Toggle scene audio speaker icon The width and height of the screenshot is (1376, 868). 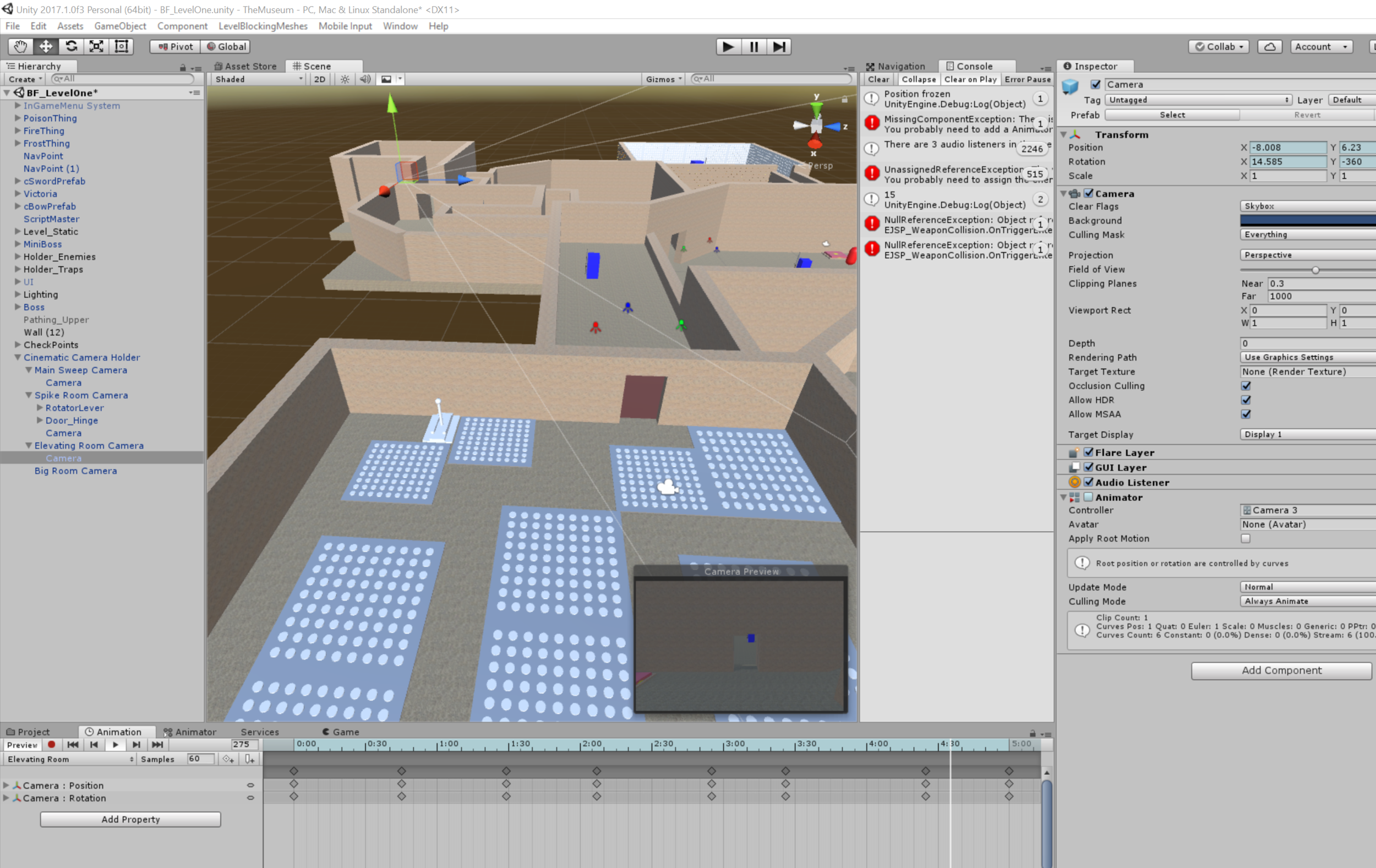point(364,79)
